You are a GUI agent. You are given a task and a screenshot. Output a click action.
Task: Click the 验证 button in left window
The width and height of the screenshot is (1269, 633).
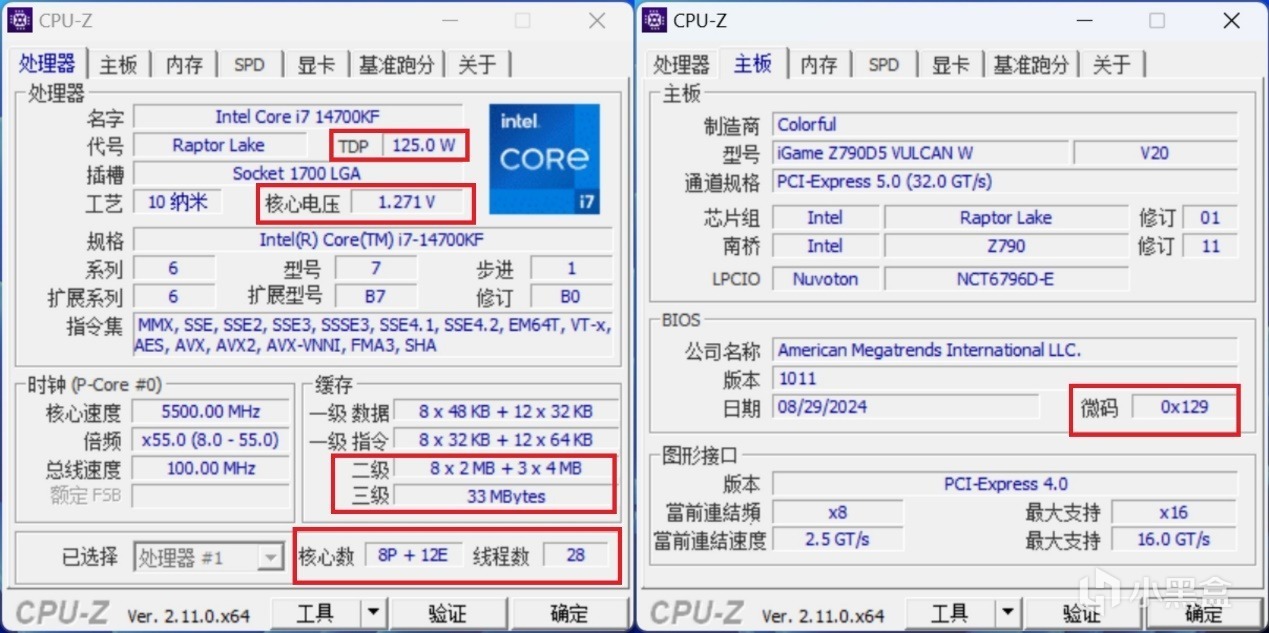click(x=447, y=612)
